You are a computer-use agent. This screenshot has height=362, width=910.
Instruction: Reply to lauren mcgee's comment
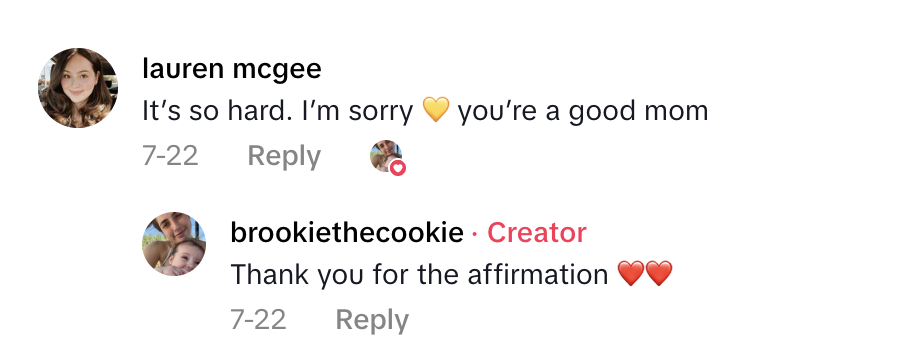click(x=284, y=156)
